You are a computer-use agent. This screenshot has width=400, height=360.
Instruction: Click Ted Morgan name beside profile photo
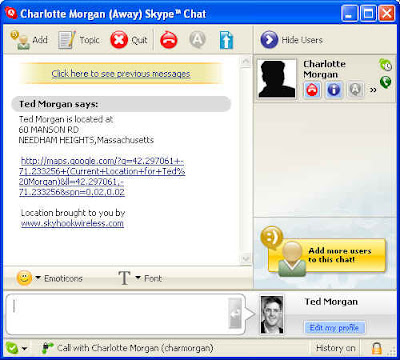(331, 302)
